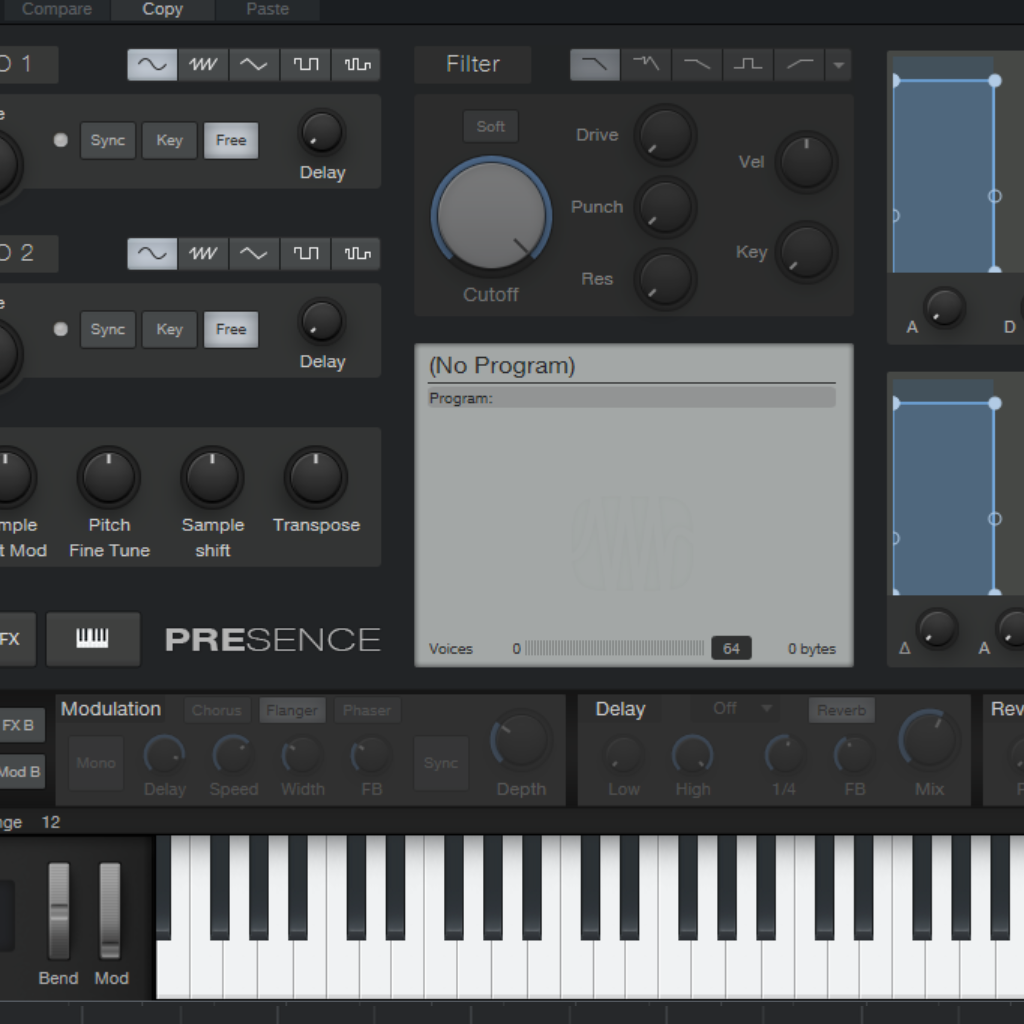Click the Program field in the display

(632, 398)
